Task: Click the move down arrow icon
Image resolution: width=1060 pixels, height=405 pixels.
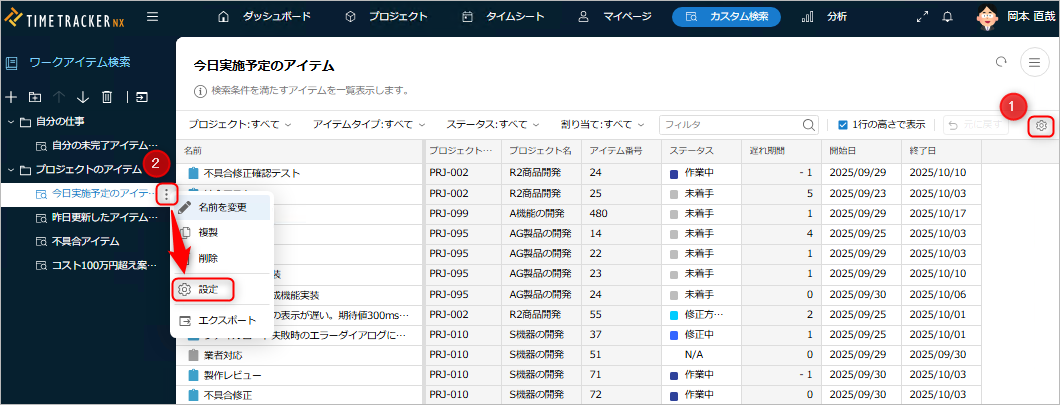Action: pyautogui.click(x=83, y=97)
